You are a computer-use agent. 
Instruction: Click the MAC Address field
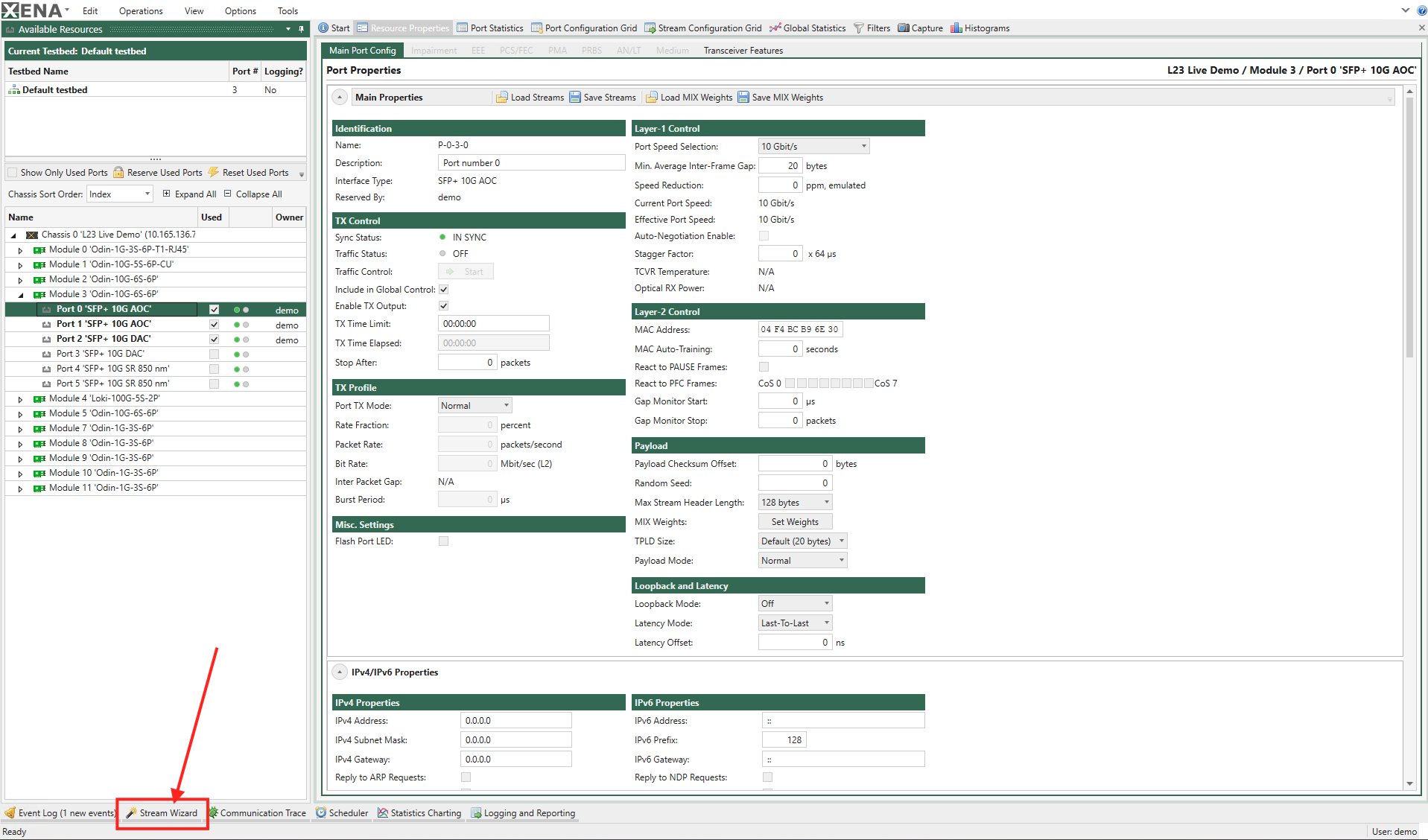pyautogui.click(x=800, y=329)
